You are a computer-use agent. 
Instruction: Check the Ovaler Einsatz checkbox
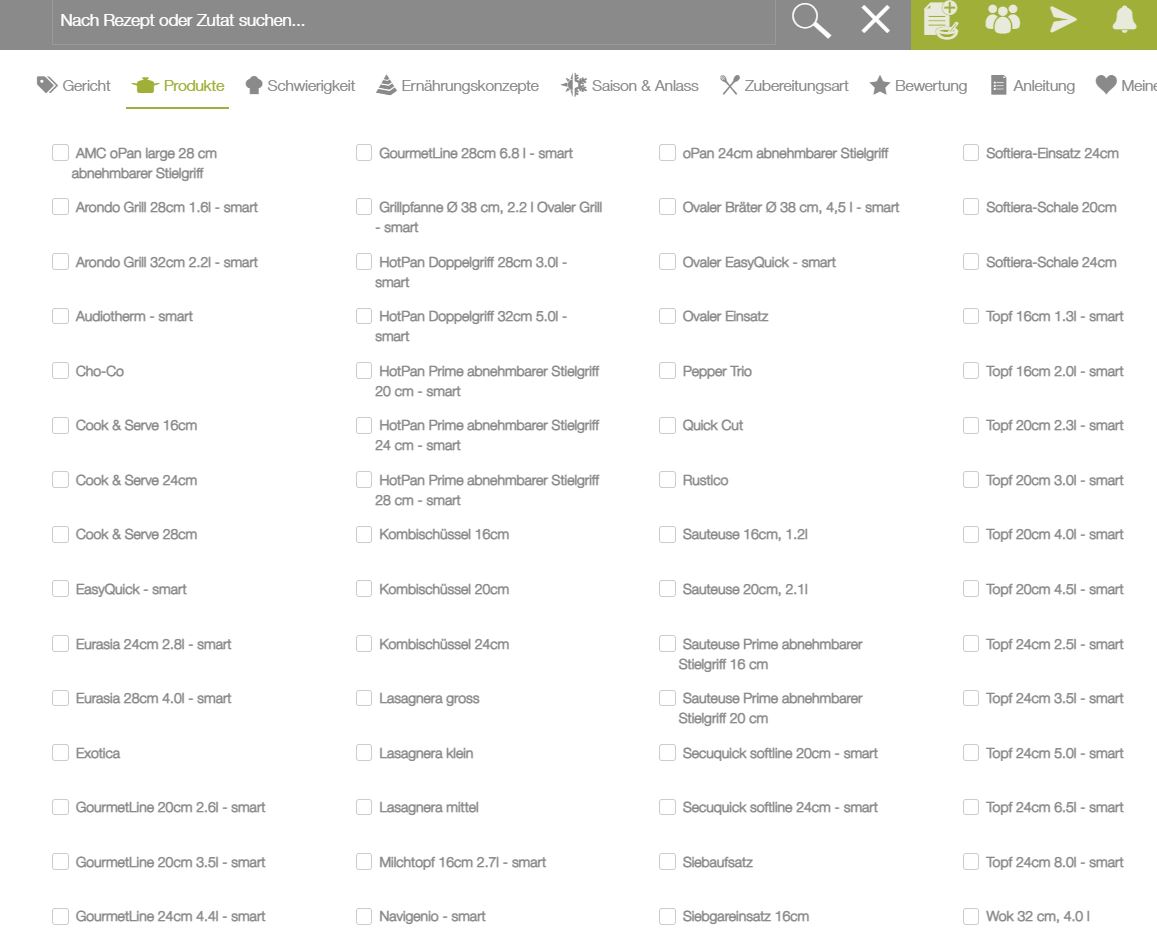667,316
